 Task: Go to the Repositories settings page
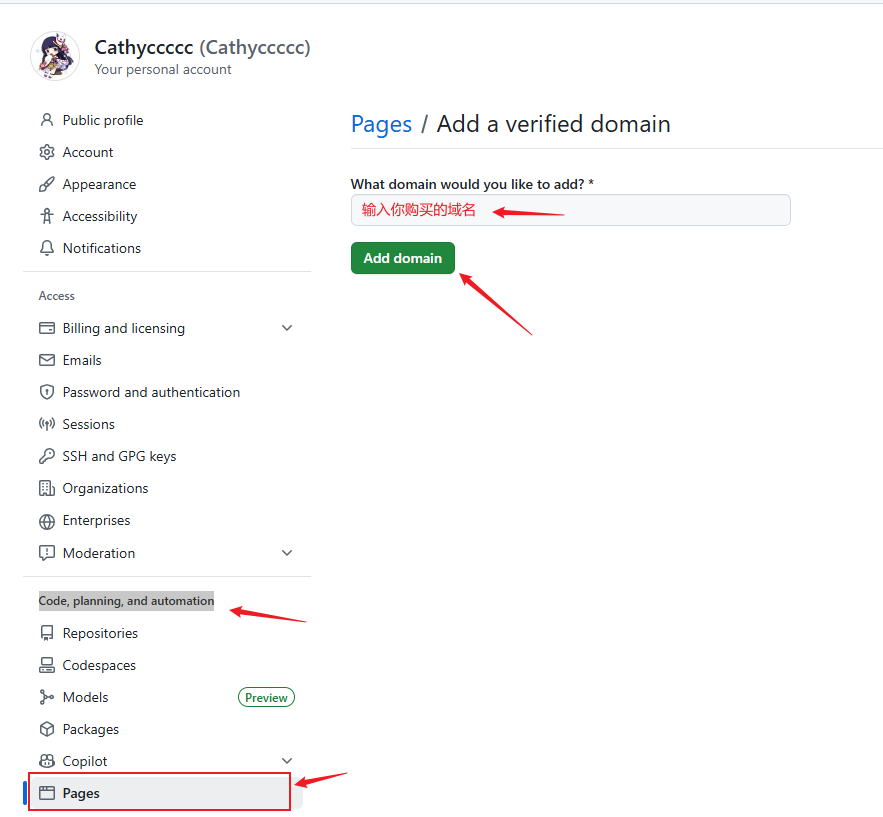point(100,633)
